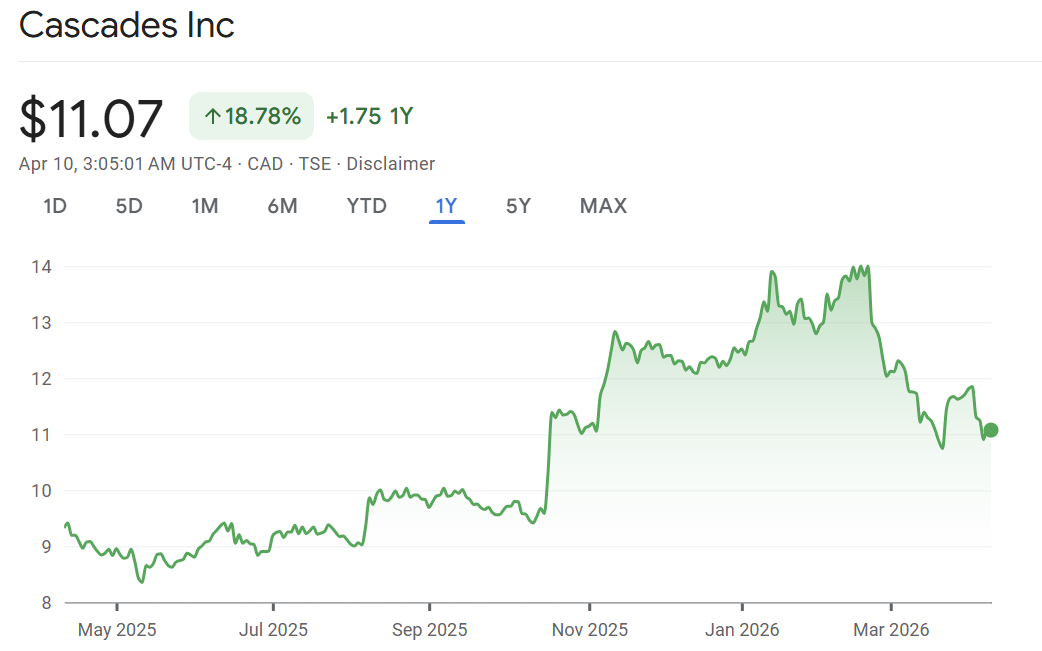Click the green current-price dot on chart

pyautogui.click(x=990, y=430)
